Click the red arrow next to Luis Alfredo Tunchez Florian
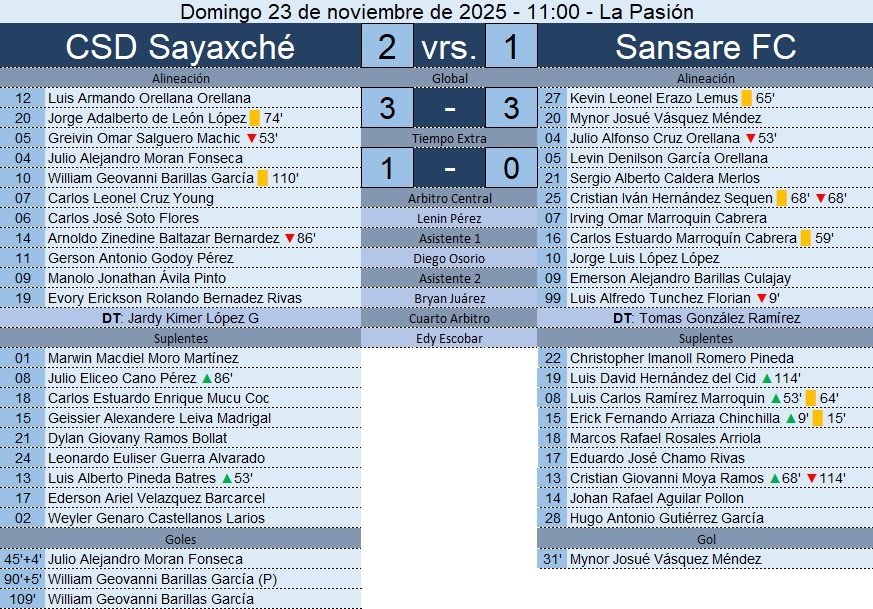 click(x=761, y=298)
